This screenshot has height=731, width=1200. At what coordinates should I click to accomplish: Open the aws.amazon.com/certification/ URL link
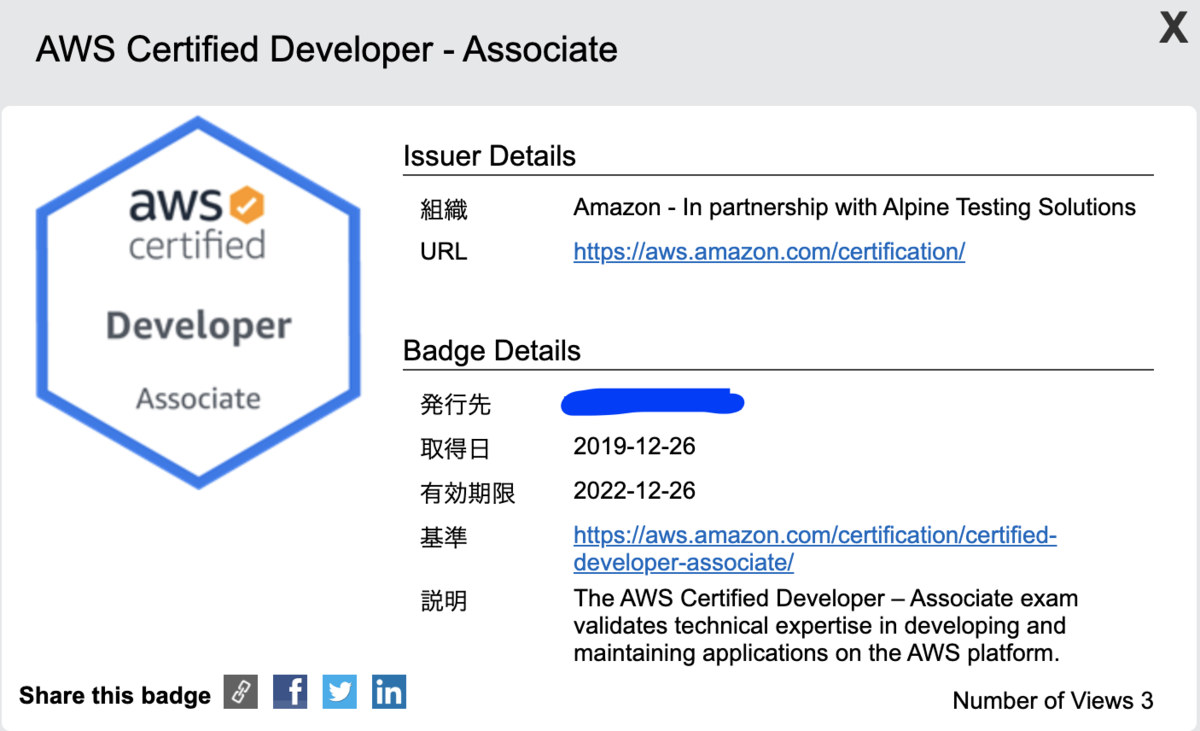(x=769, y=251)
